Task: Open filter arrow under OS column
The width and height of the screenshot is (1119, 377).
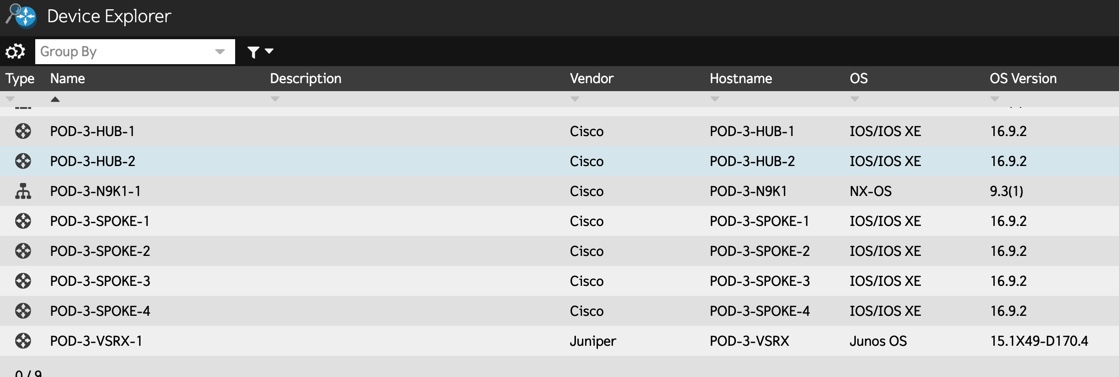Action: [x=854, y=99]
